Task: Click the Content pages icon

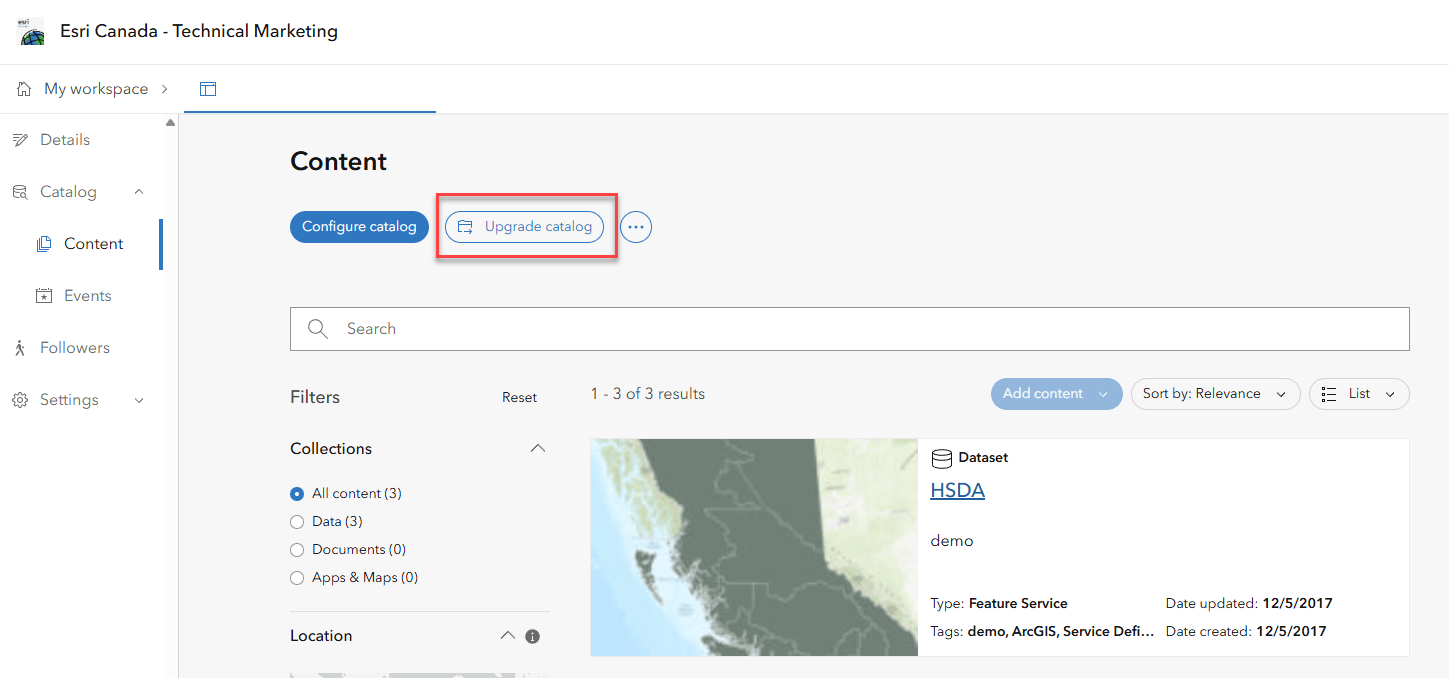Action: [x=44, y=244]
